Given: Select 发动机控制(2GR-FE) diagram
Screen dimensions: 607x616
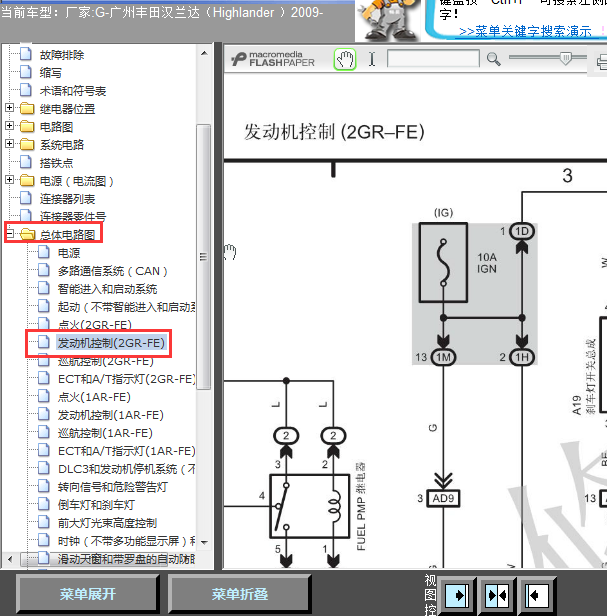Looking at the screenshot, I should [x=111, y=343].
